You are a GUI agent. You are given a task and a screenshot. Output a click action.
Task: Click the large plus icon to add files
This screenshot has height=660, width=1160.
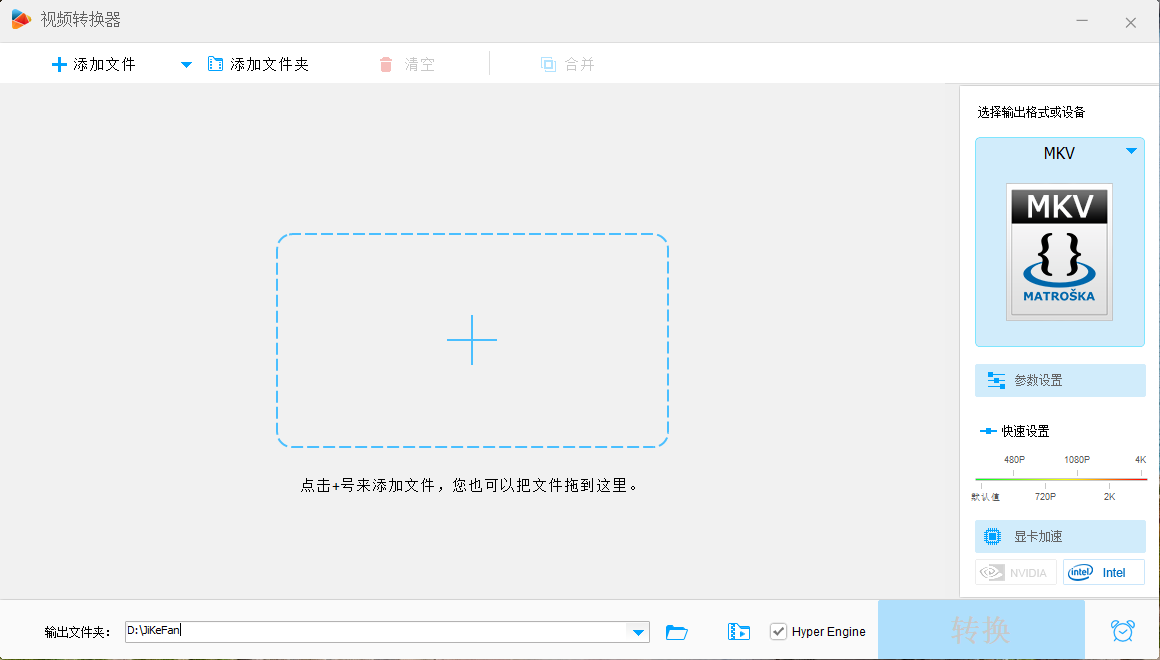tap(472, 340)
